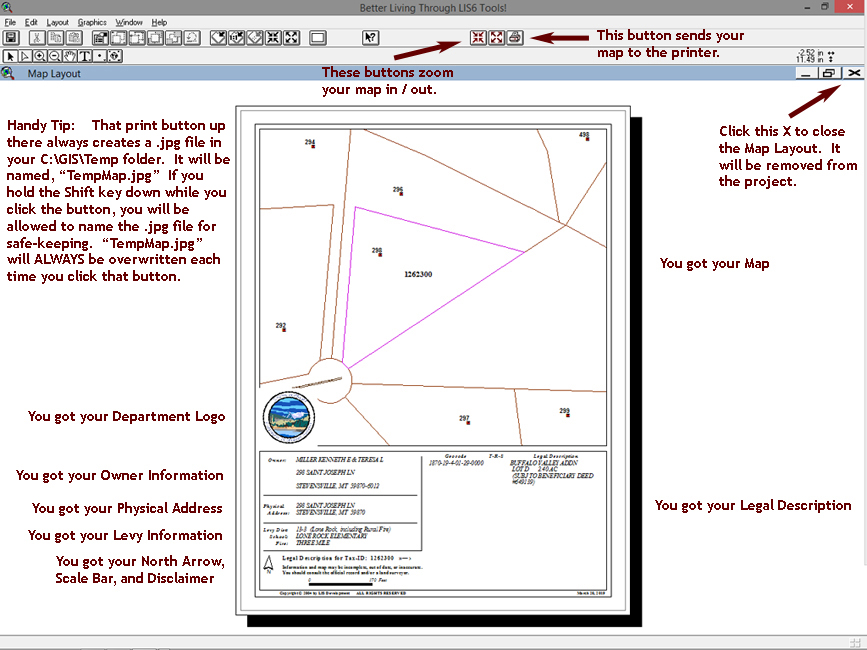Select the magnifier Zoom In tool
The width and height of the screenshot is (867, 650).
(40, 56)
